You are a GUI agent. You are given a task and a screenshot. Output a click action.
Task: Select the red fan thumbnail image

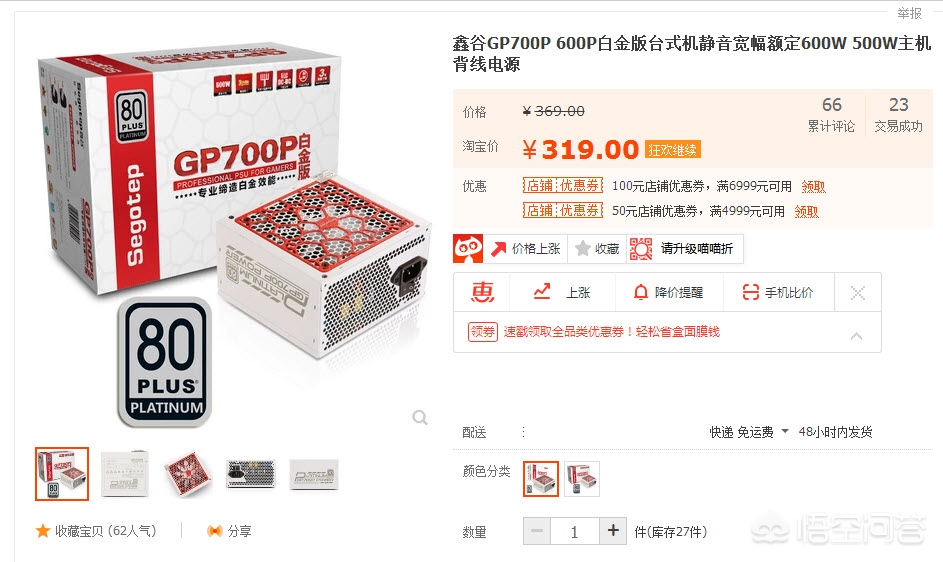tap(188, 474)
